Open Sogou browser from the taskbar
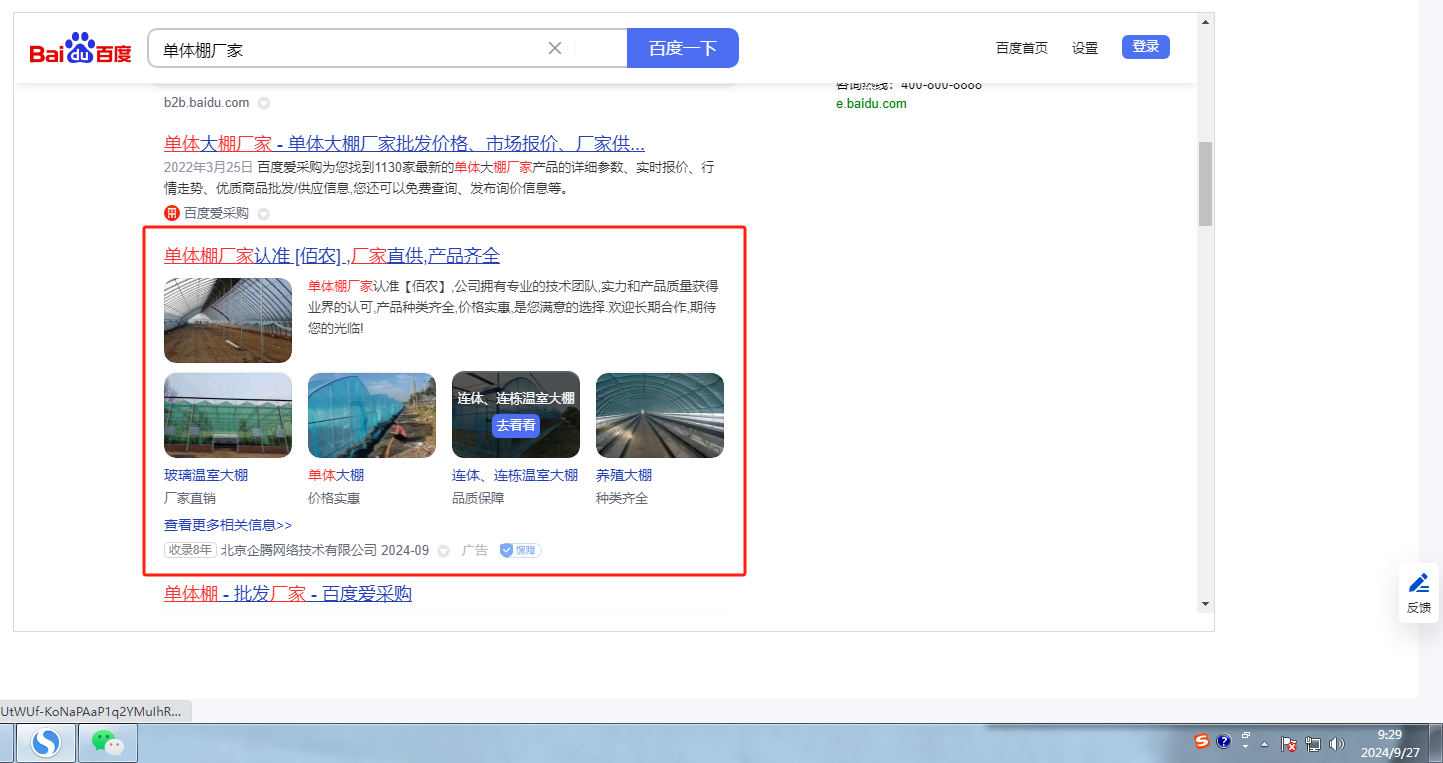The height and width of the screenshot is (763, 1443). click(46, 742)
